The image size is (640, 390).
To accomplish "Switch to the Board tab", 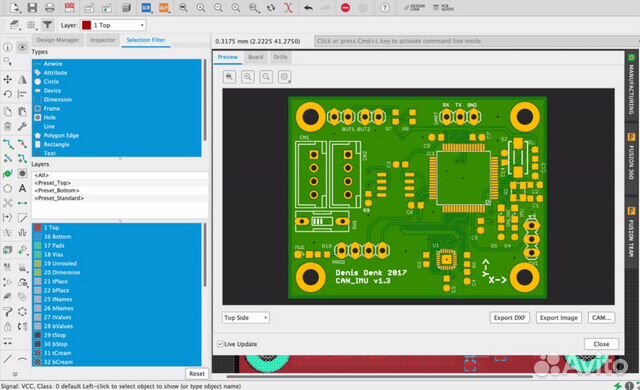I will (x=256, y=57).
